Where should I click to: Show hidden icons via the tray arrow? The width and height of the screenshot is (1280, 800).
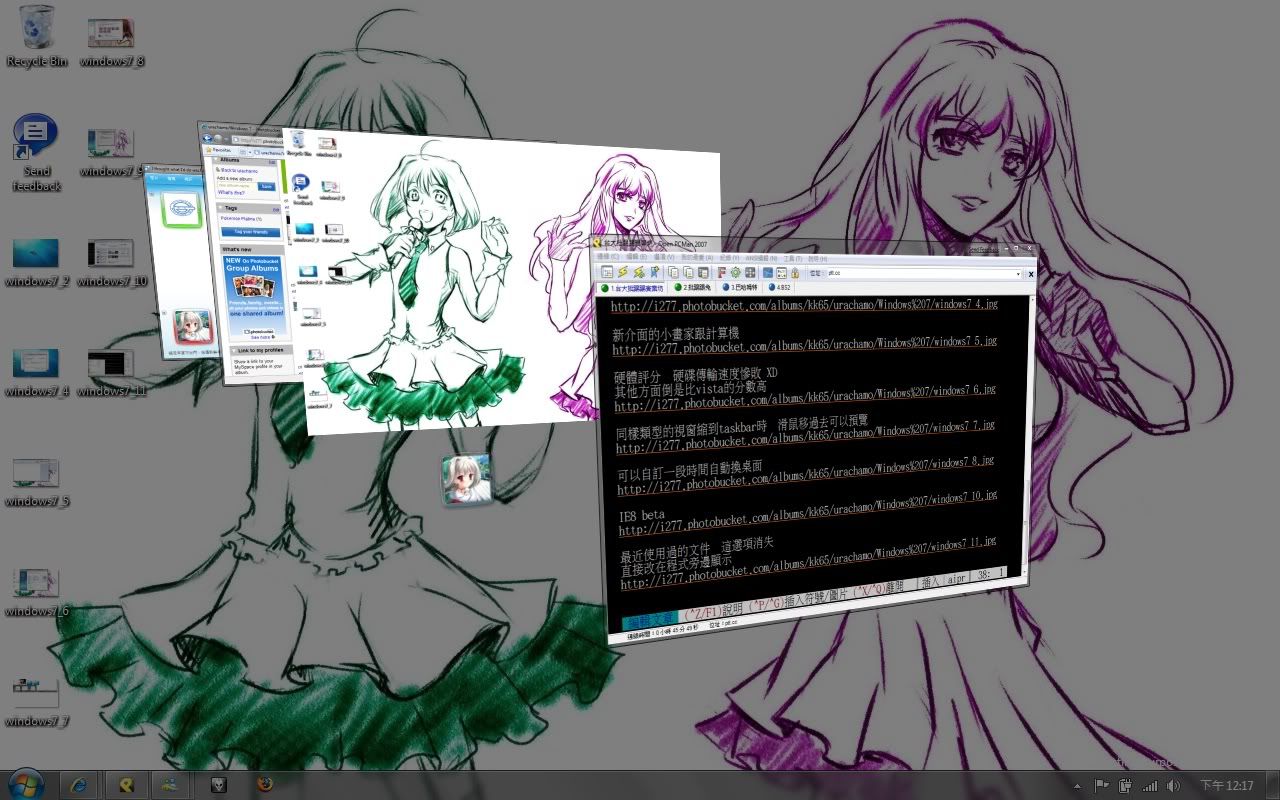click(x=1076, y=786)
